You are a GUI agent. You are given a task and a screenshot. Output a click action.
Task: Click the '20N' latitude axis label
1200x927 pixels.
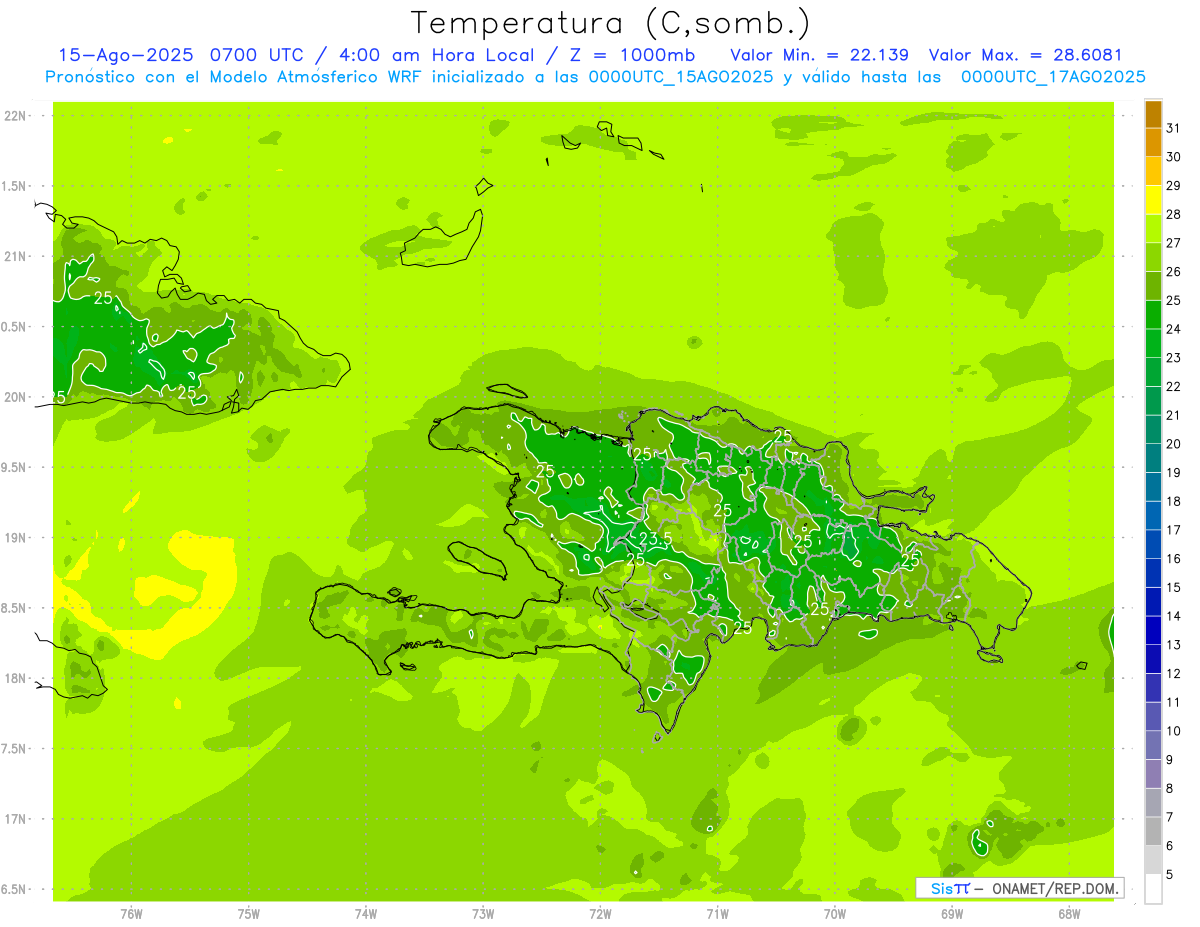click(15, 398)
